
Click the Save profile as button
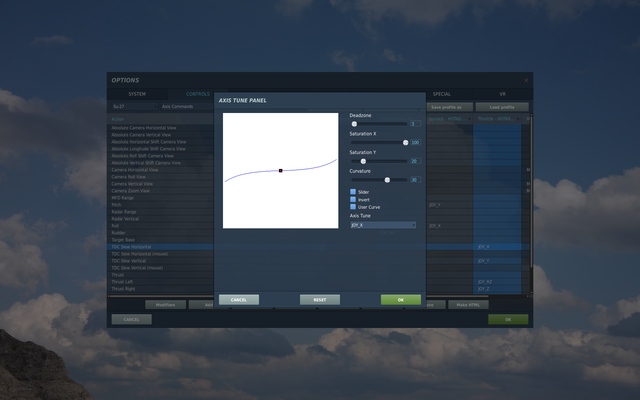(x=450, y=107)
